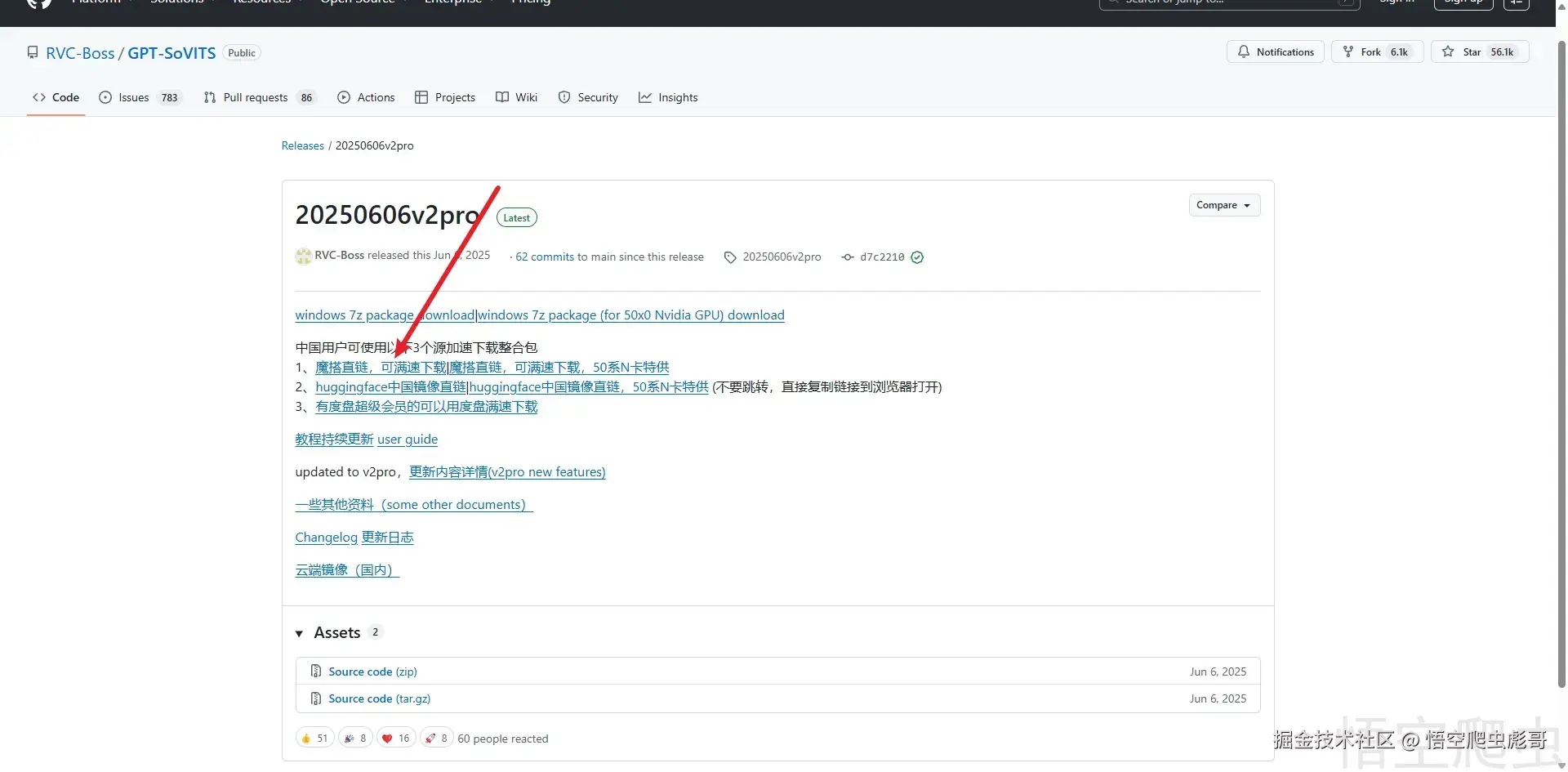Click the heart reaction
Viewport: 1568px width, 772px height.
(396, 739)
